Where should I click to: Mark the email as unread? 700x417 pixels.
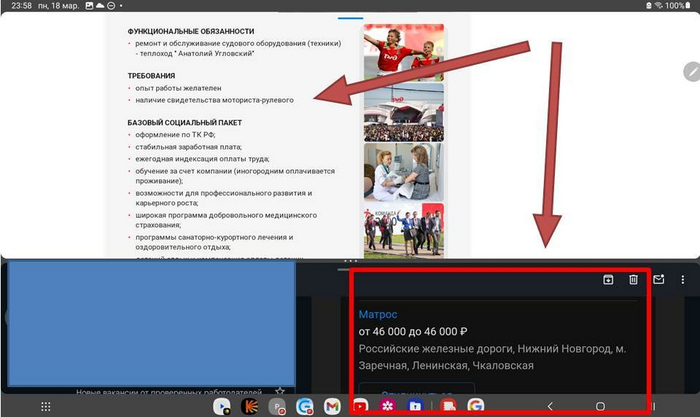658,279
